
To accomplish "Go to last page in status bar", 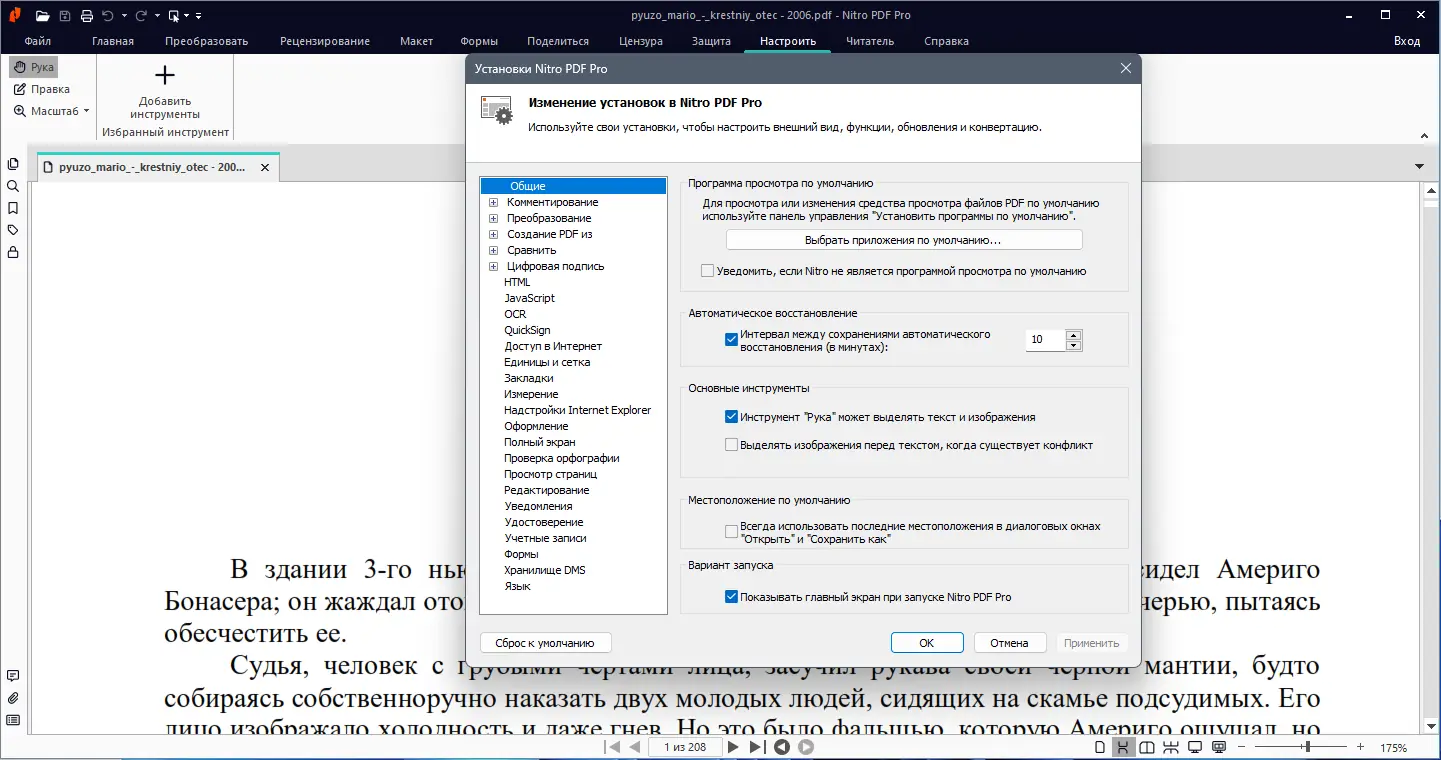I will [757, 747].
